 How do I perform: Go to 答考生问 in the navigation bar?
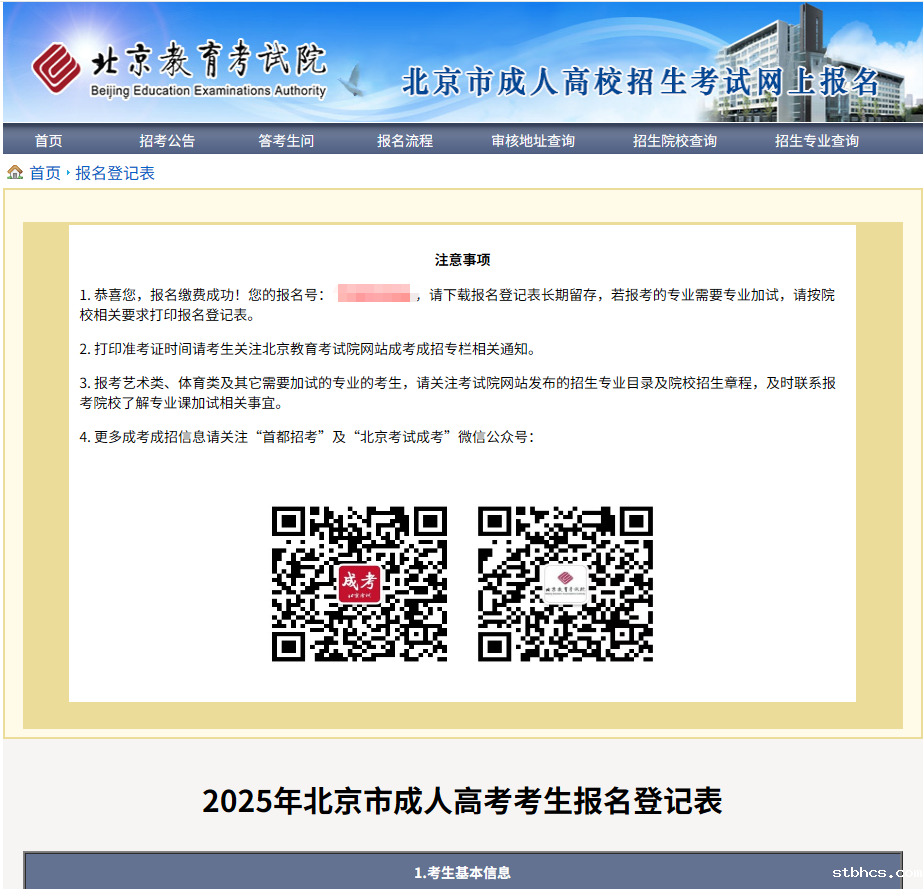(x=286, y=141)
